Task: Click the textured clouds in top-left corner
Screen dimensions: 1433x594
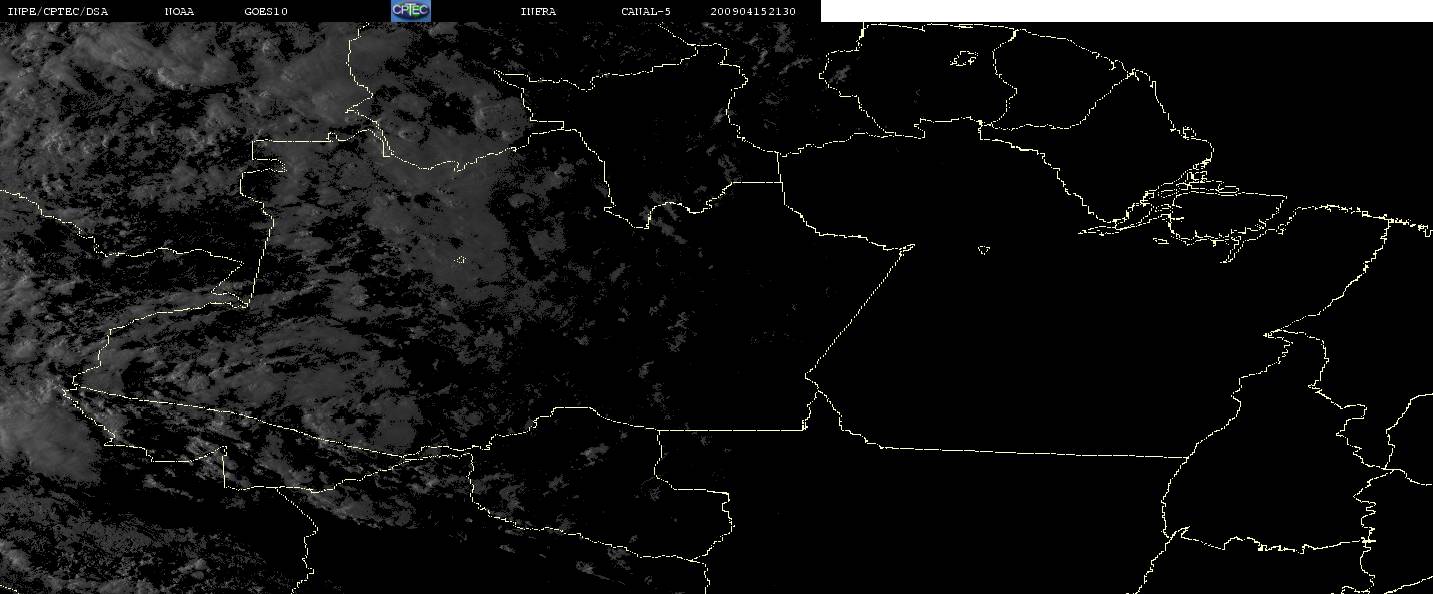Action: coord(60,70)
